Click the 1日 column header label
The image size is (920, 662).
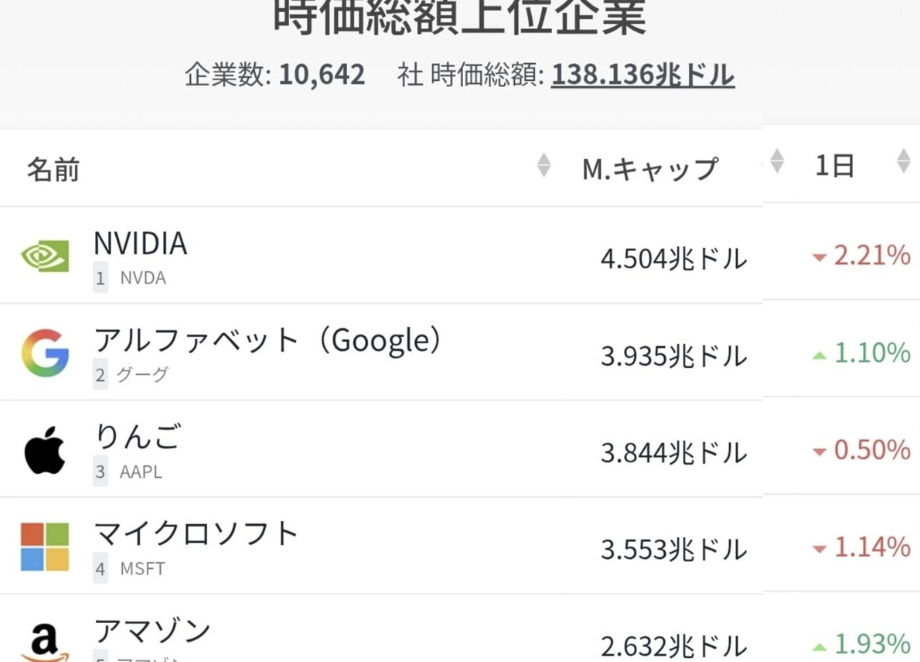[x=834, y=166]
